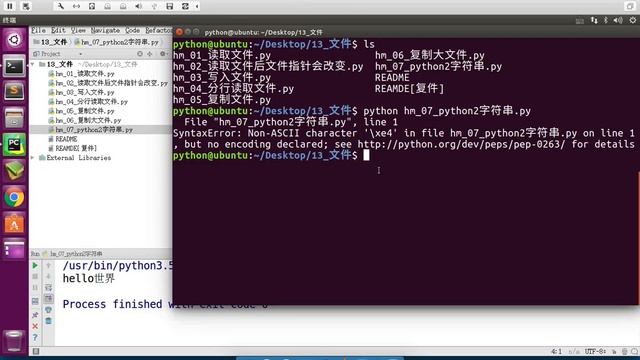640x360 pixels.
Task: Open PyCharm File menu
Action: pyautogui.click(x=39, y=31)
